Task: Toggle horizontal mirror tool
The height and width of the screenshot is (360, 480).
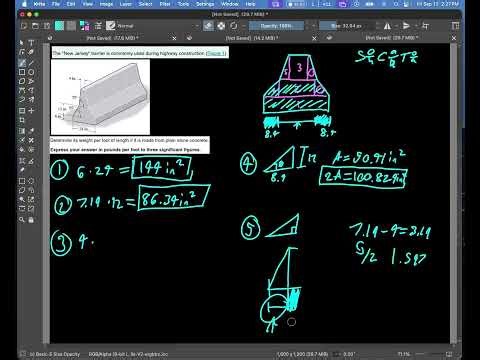Action: [387, 26]
